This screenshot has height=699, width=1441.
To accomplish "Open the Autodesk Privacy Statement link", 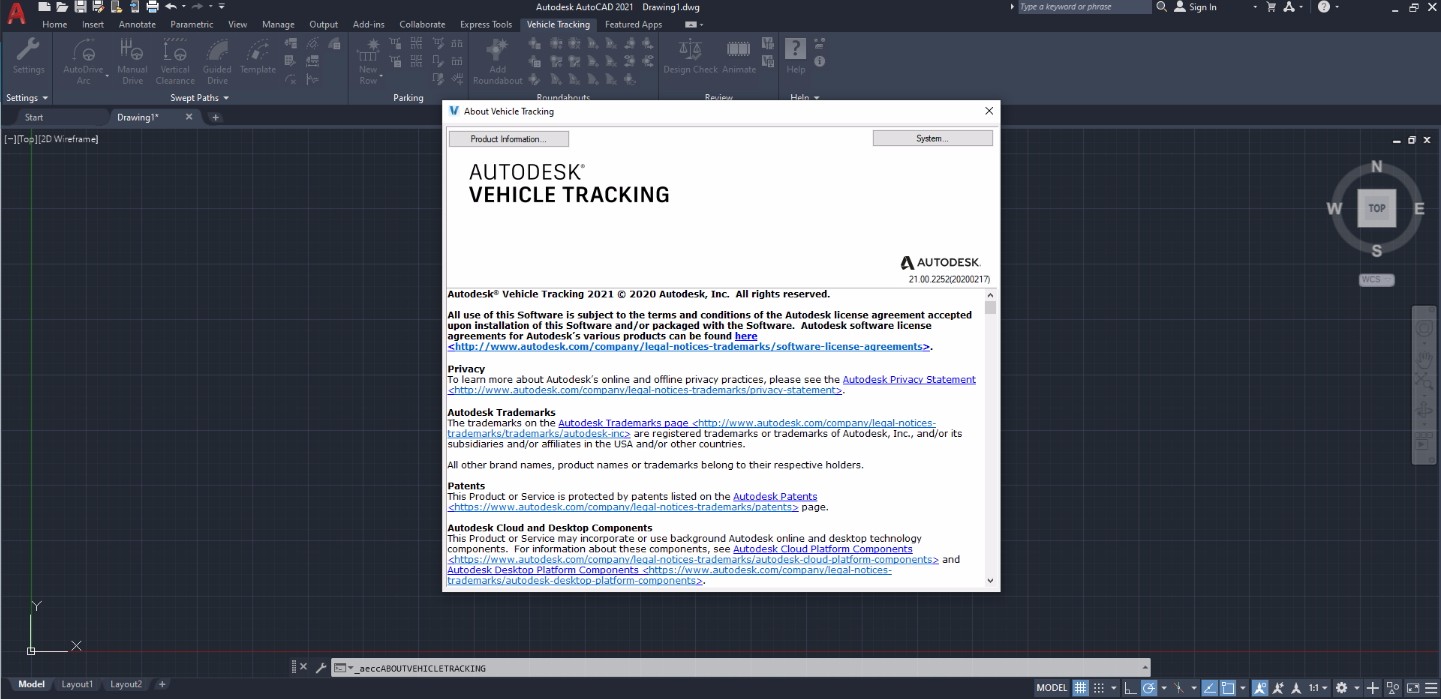I will (x=909, y=379).
